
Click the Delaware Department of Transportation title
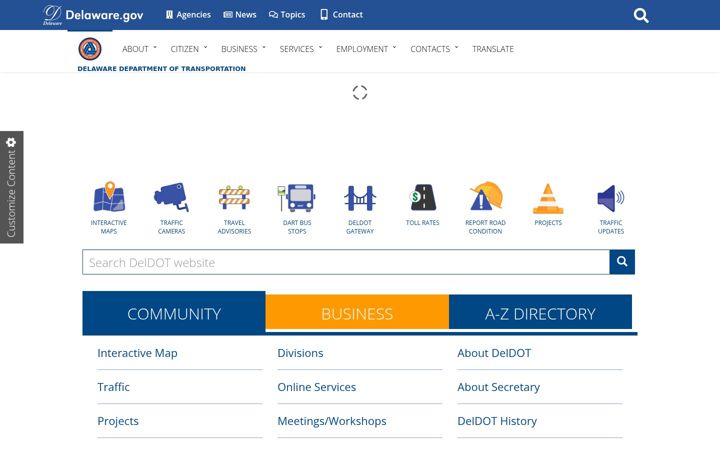(162, 68)
